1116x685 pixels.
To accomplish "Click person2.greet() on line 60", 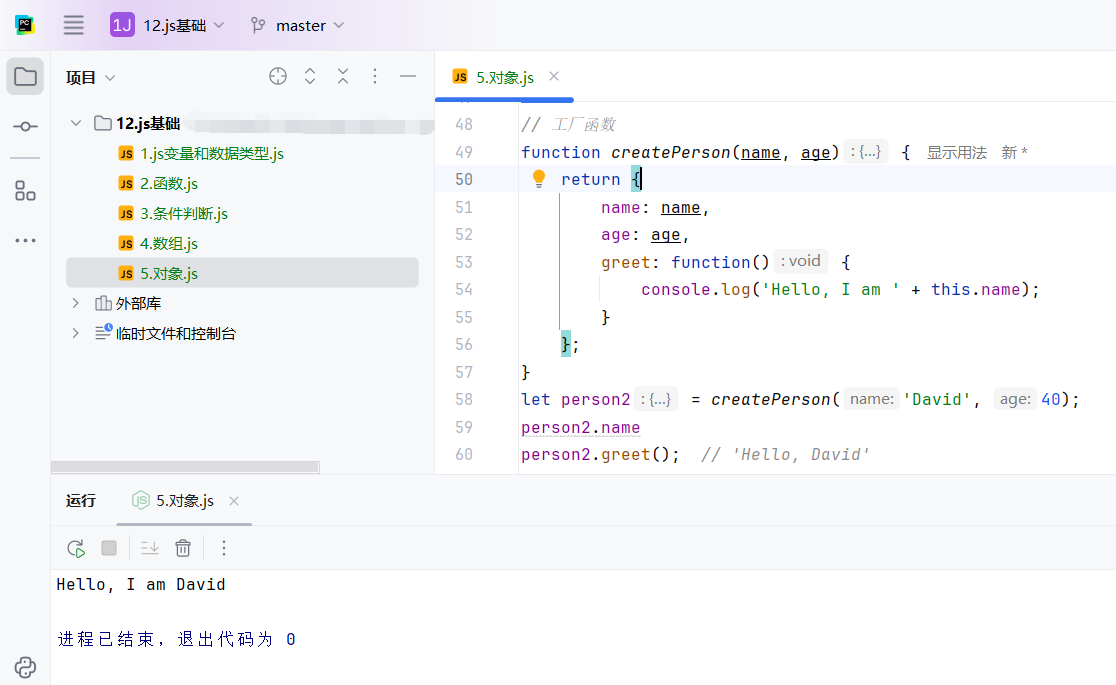I will click(600, 454).
